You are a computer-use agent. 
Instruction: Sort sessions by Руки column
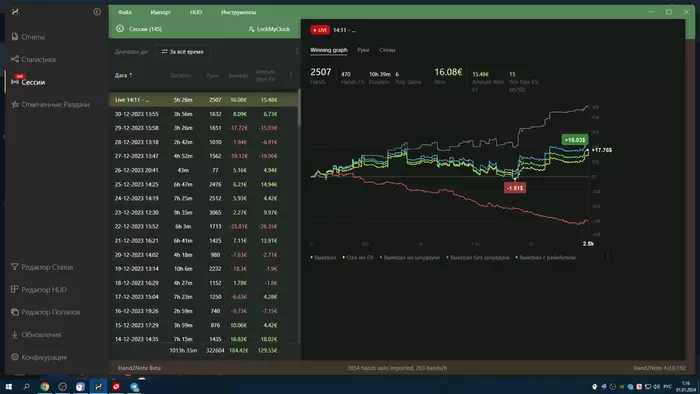tap(212, 75)
